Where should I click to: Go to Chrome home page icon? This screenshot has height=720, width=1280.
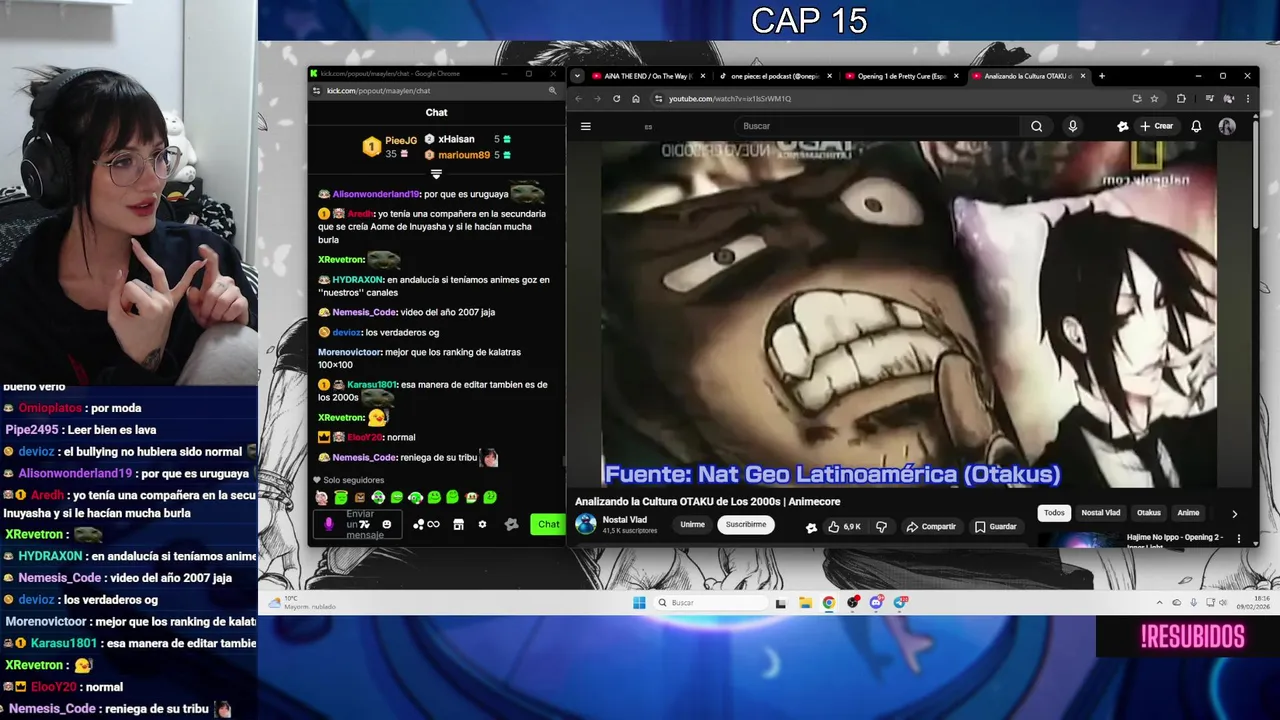tap(635, 99)
